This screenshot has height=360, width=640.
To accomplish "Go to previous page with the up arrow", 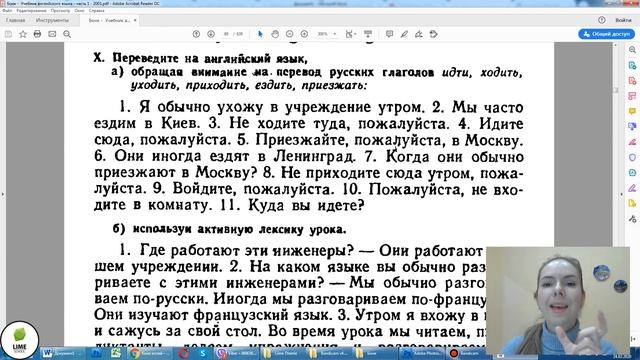I will (196, 34).
